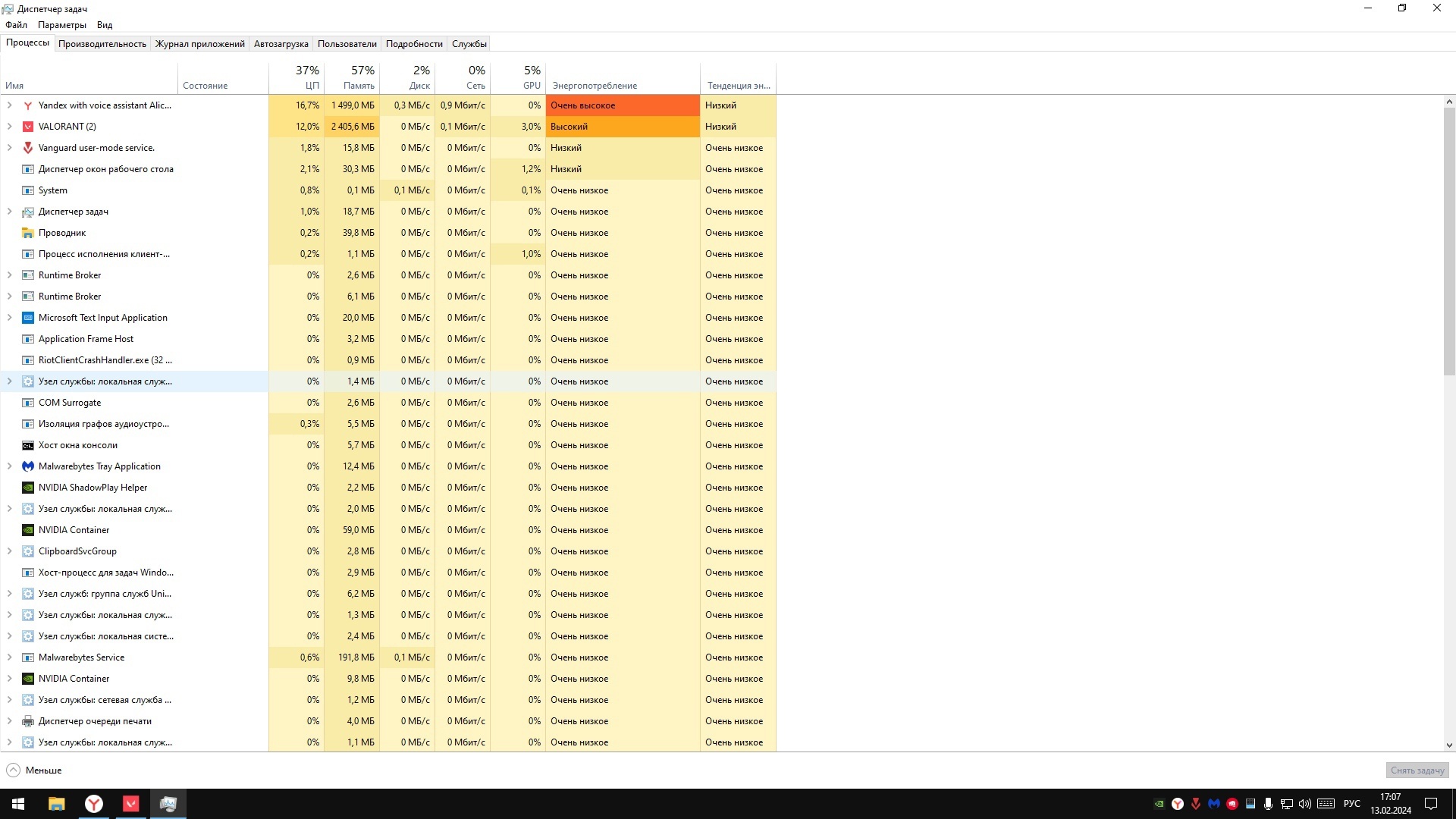
Task: Expand the VALORANT (2) process group
Action: pyautogui.click(x=9, y=127)
